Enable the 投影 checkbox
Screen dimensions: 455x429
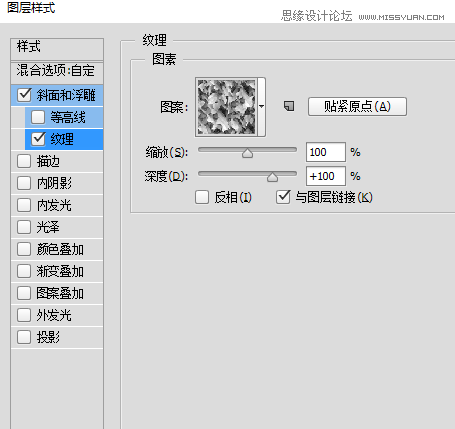point(24,337)
